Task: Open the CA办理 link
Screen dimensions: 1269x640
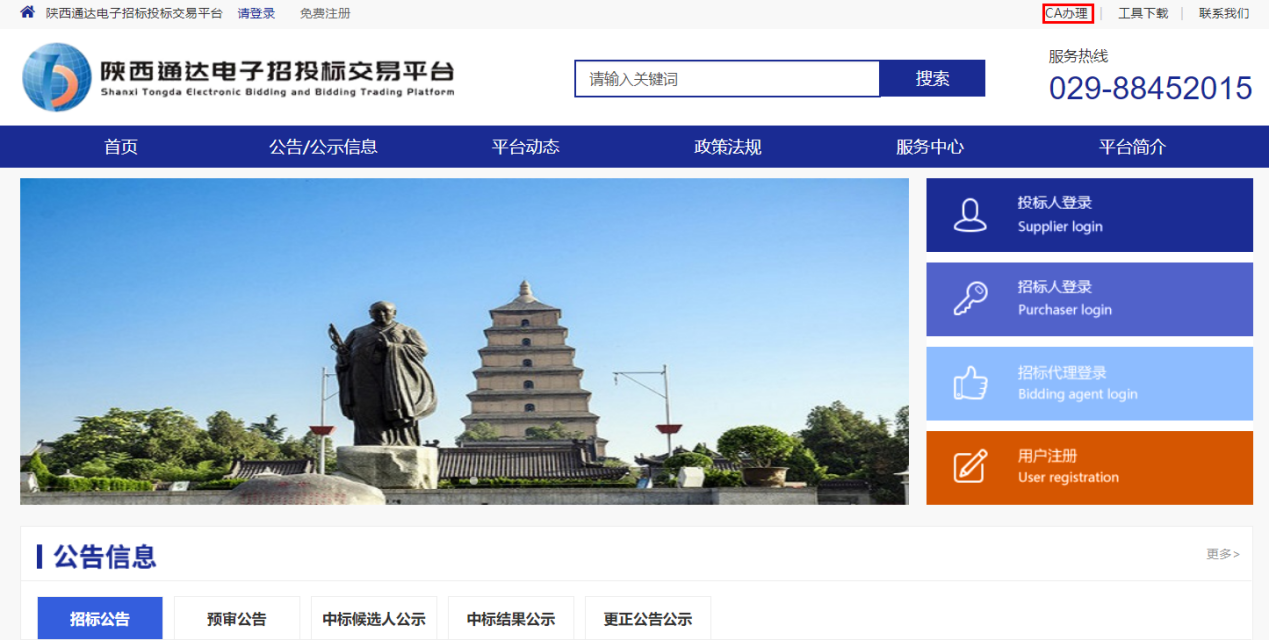Action: click(x=1067, y=13)
